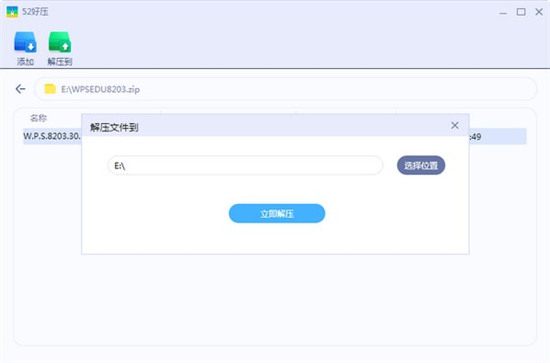Start extraction with the 立即解压 button
The width and height of the screenshot is (550, 363).
(x=277, y=213)
